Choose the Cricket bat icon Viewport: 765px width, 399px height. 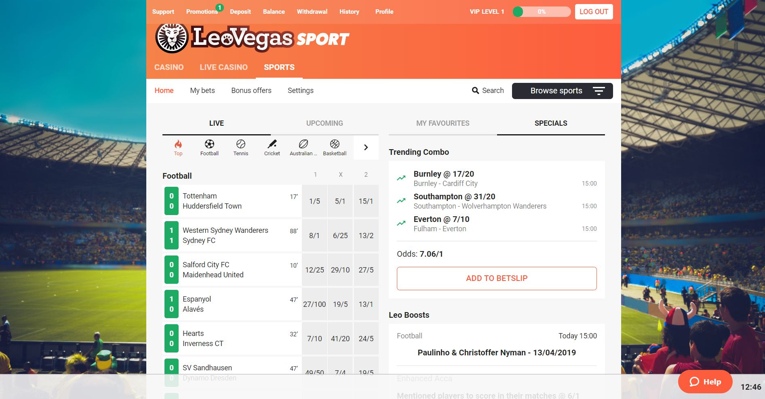pyautogui.click(x=272, y=147)
